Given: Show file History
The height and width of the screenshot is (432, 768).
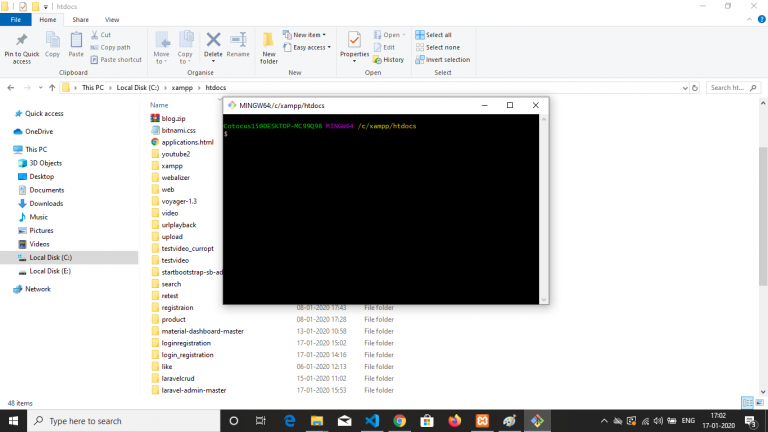Looking at the screenshot, I should click(x=388, y=60).
